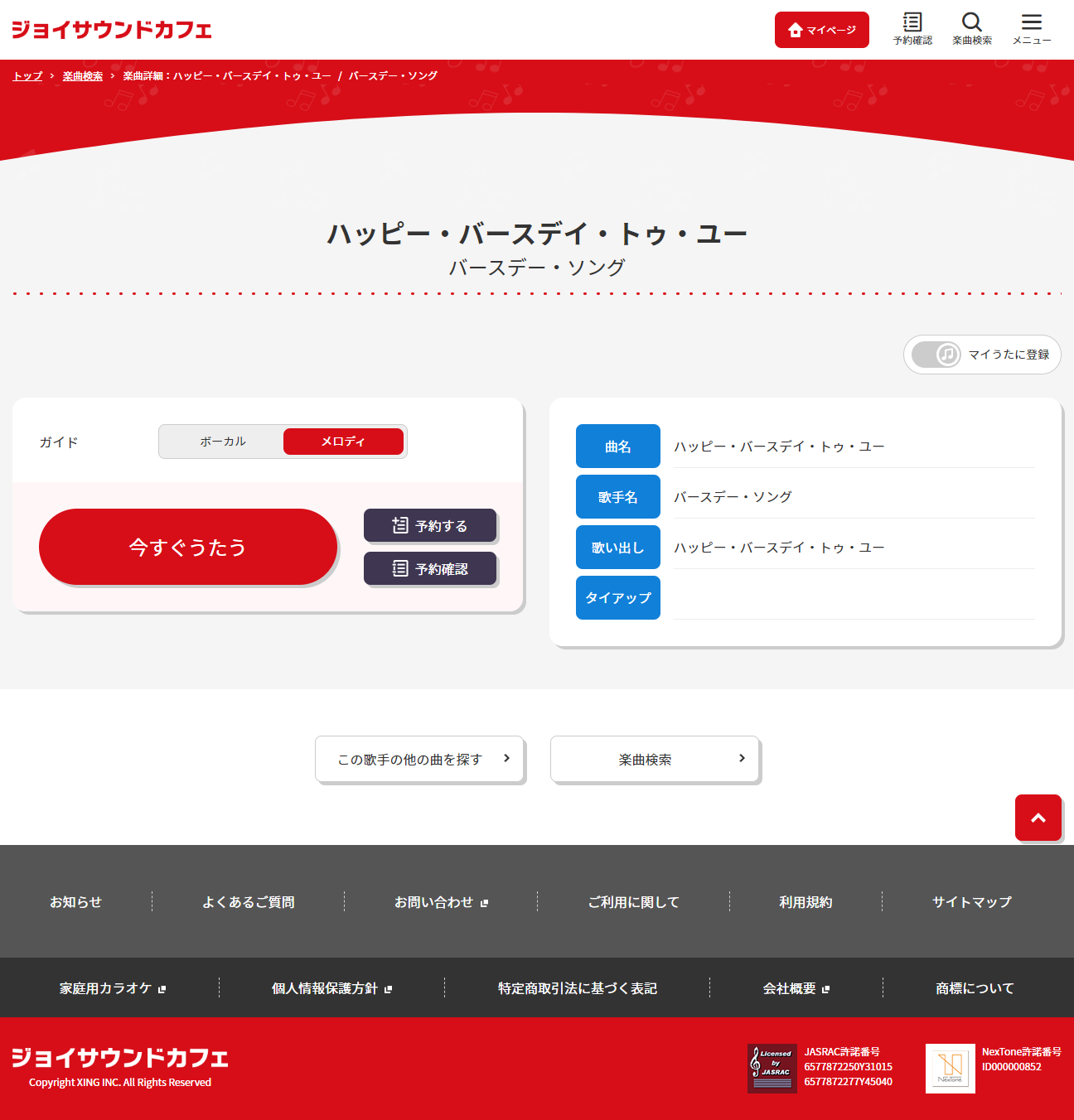
Task: Open the 楽曲検索 magnifier icon in the header
Action: point(972,29)
